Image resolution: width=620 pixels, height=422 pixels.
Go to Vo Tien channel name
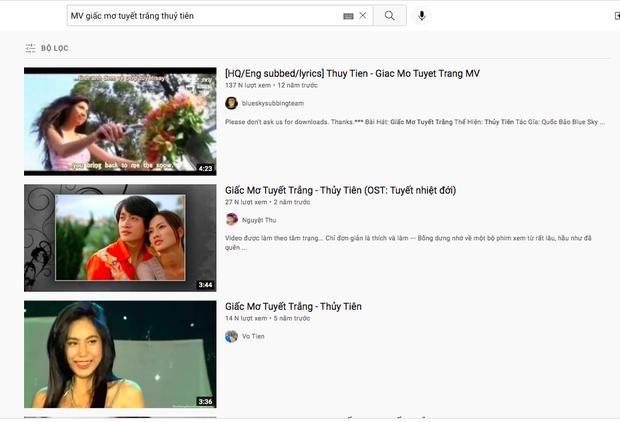pyautogui.click(x=253, y=336)
